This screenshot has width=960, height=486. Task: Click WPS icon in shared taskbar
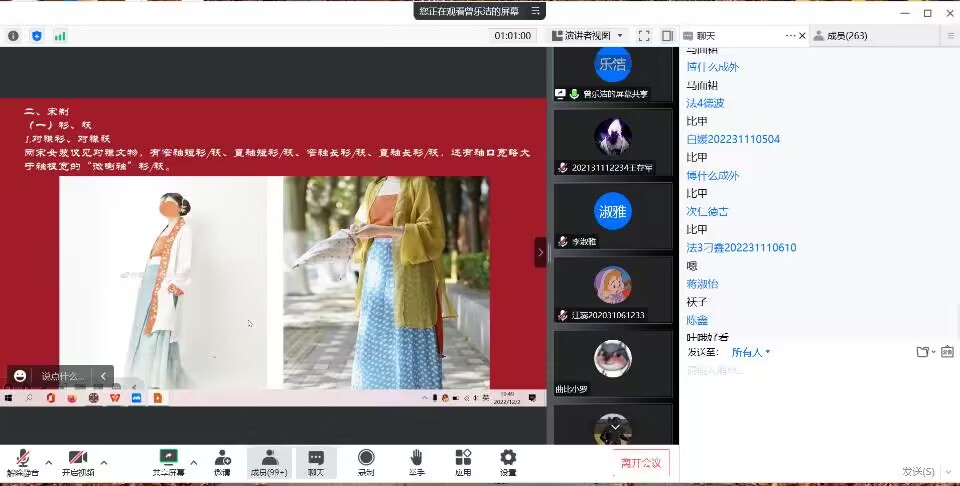pos(114,398)
